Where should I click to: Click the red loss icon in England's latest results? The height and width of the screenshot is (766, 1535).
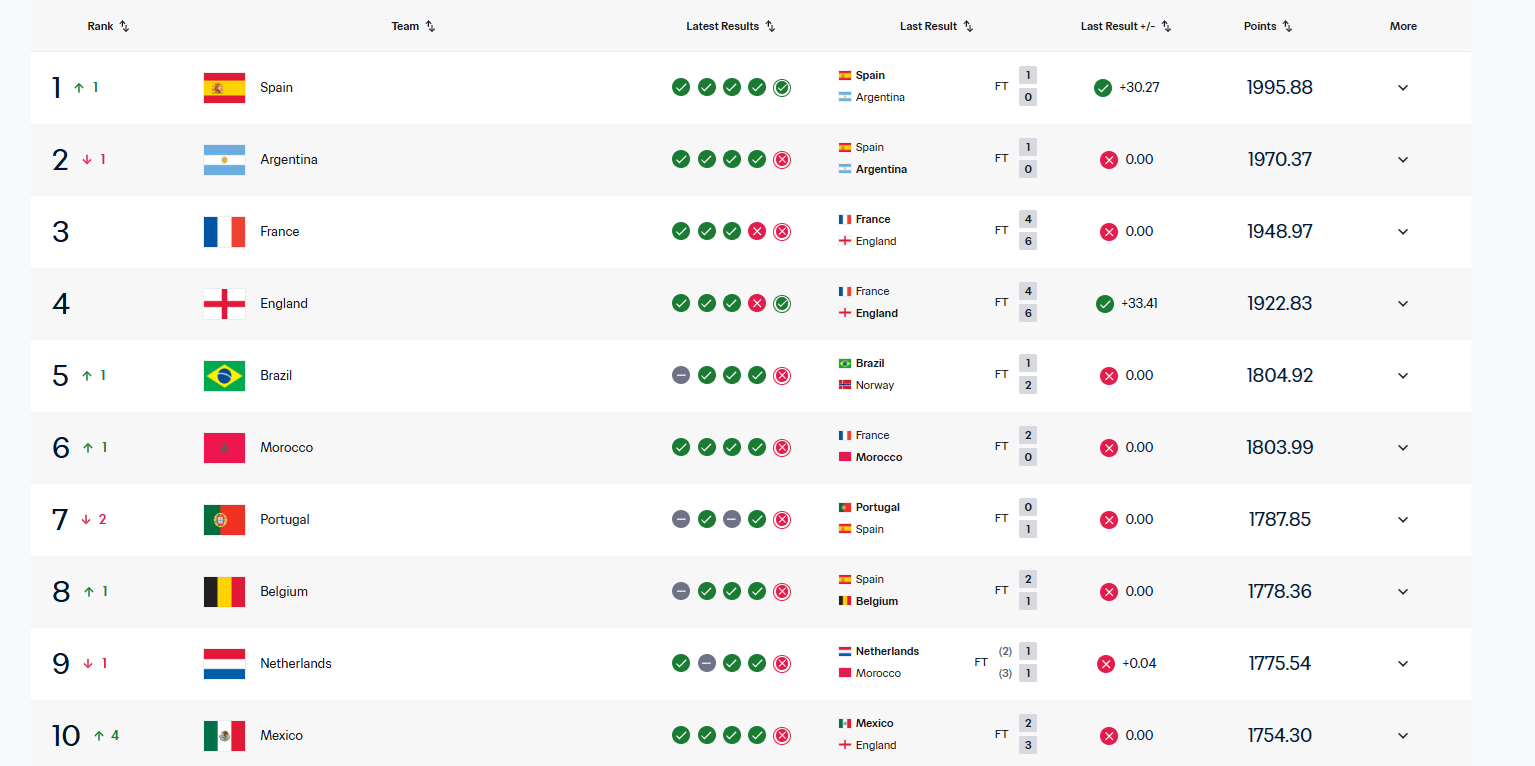(757, 304)
